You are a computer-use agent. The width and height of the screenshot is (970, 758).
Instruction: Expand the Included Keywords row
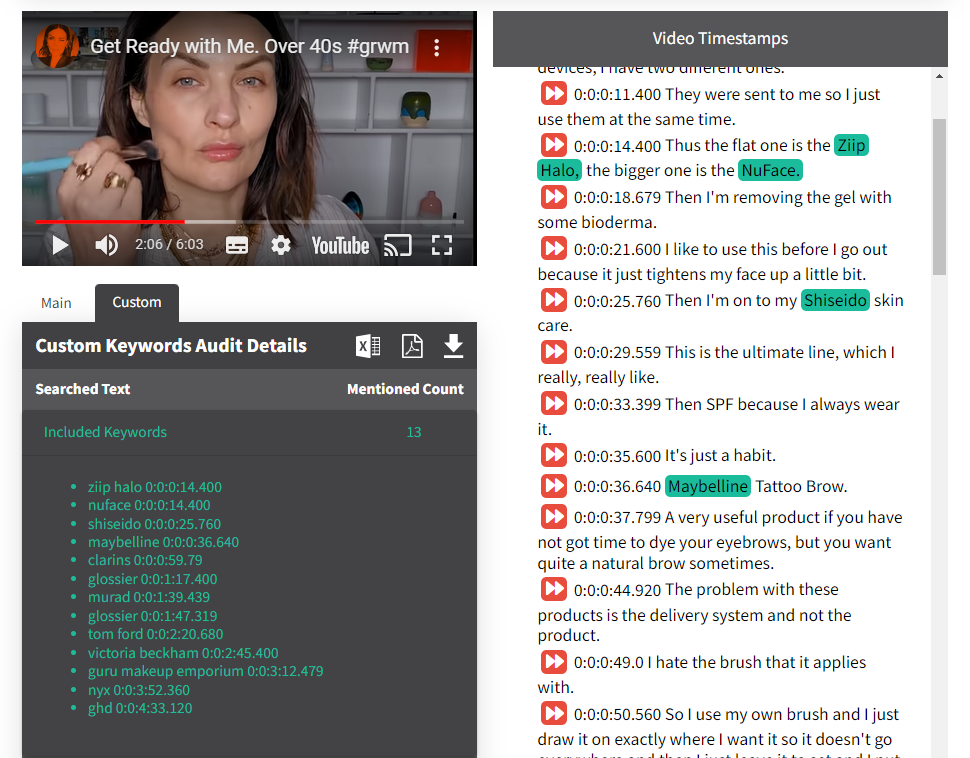(x=249, y=432)
